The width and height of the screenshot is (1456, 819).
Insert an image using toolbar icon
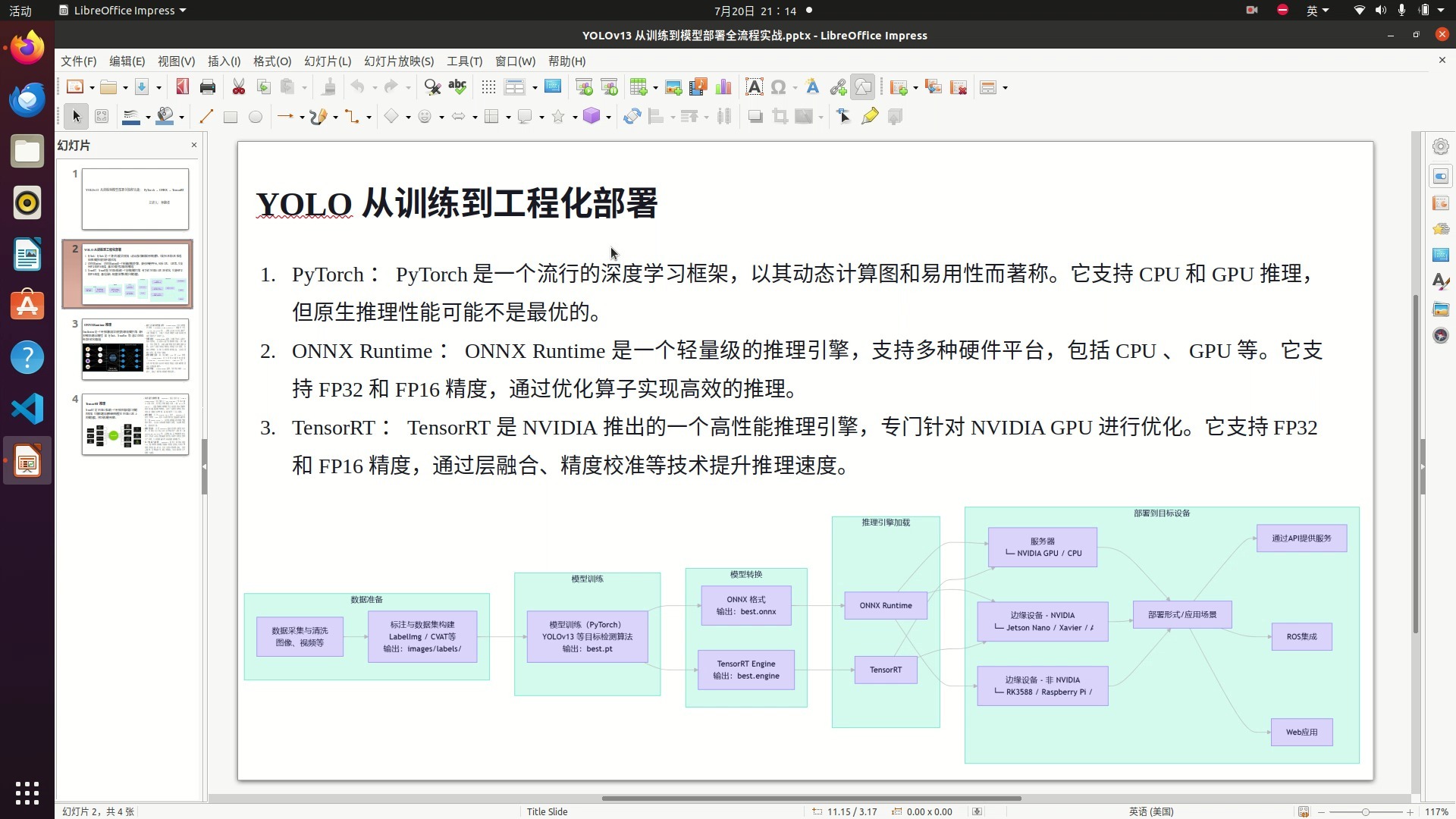(673, 87)
